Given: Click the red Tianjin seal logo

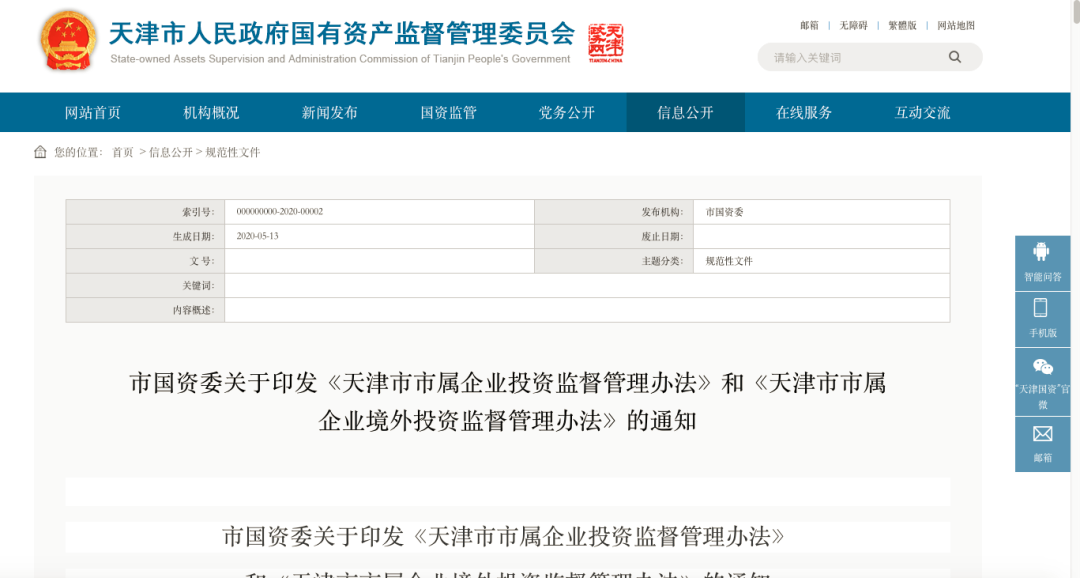Looking at the screenshot, I should [606, 42].
